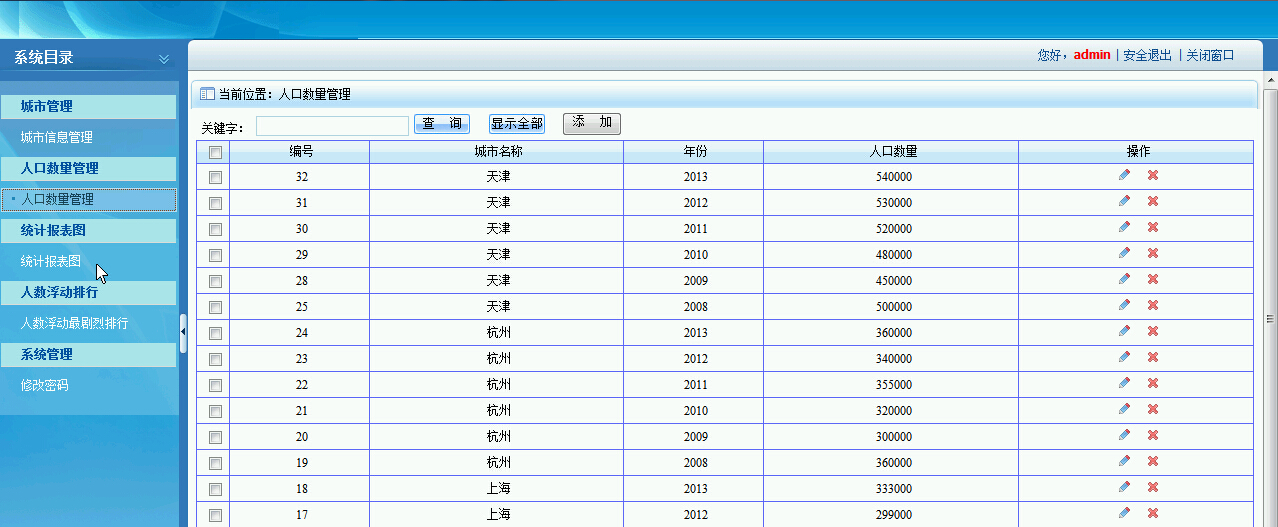This screenshot has width=1278, height=527.
Task: Go to 修改密码 page
Action: (45, 385)
